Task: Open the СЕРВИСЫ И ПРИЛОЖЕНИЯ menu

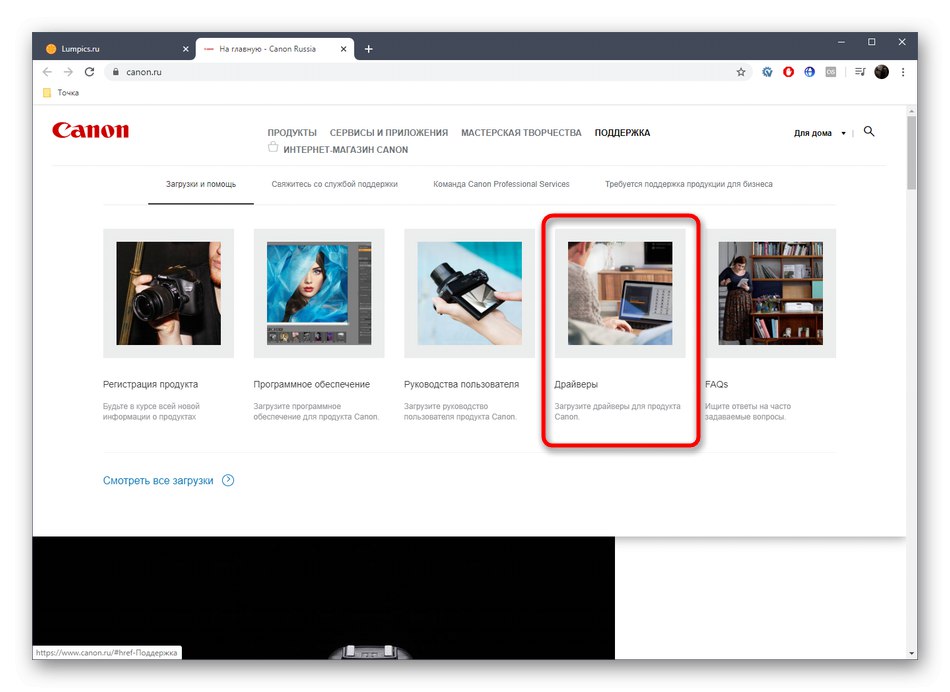Action: tap(389, 133)
